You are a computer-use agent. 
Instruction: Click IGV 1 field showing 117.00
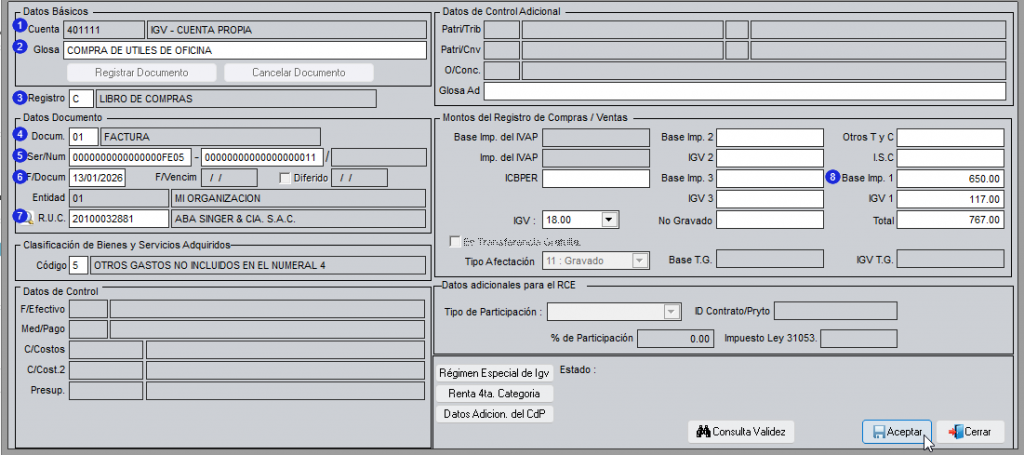point(950,198)
